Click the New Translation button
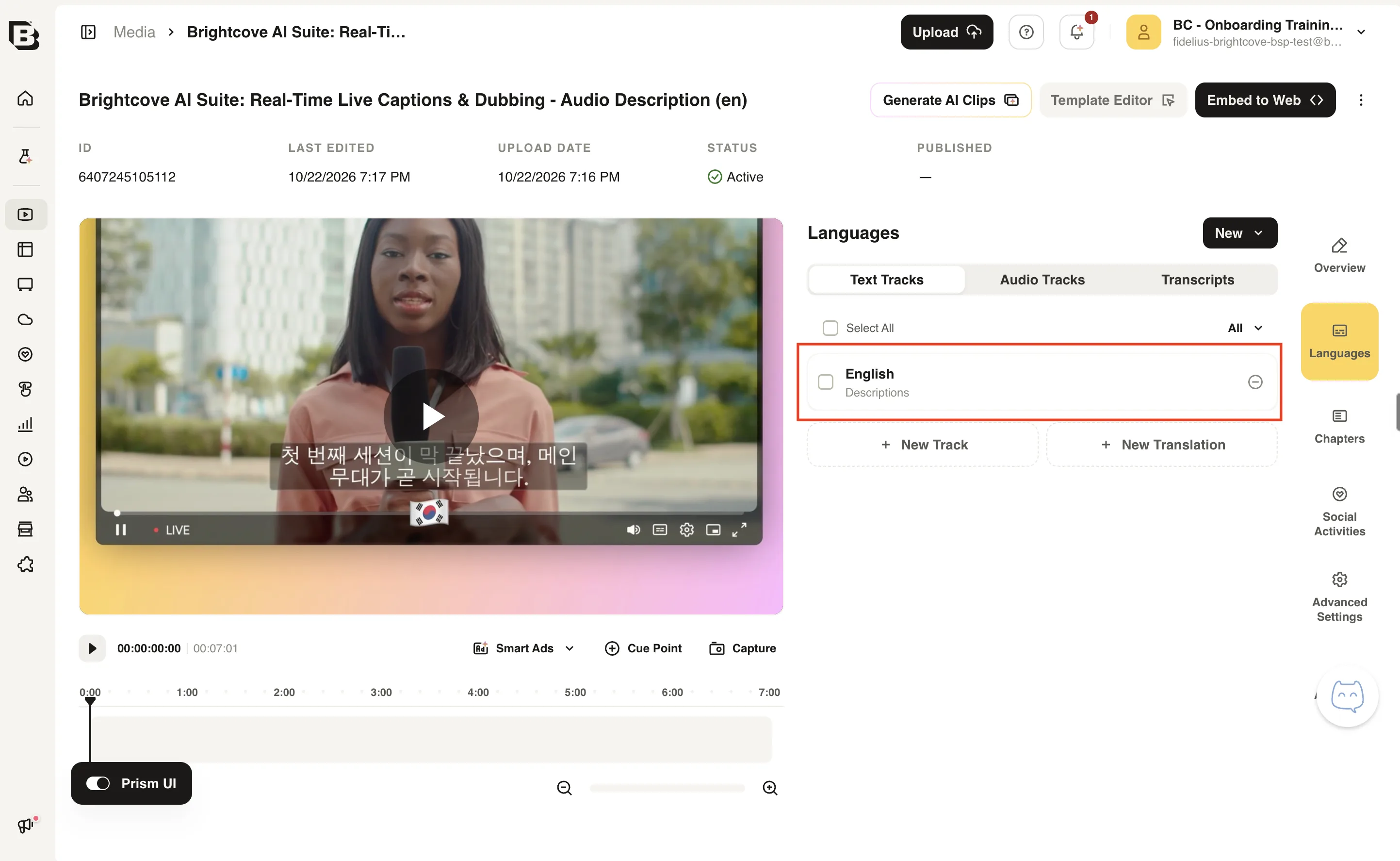1400x861 pixels. [1161, 445]
